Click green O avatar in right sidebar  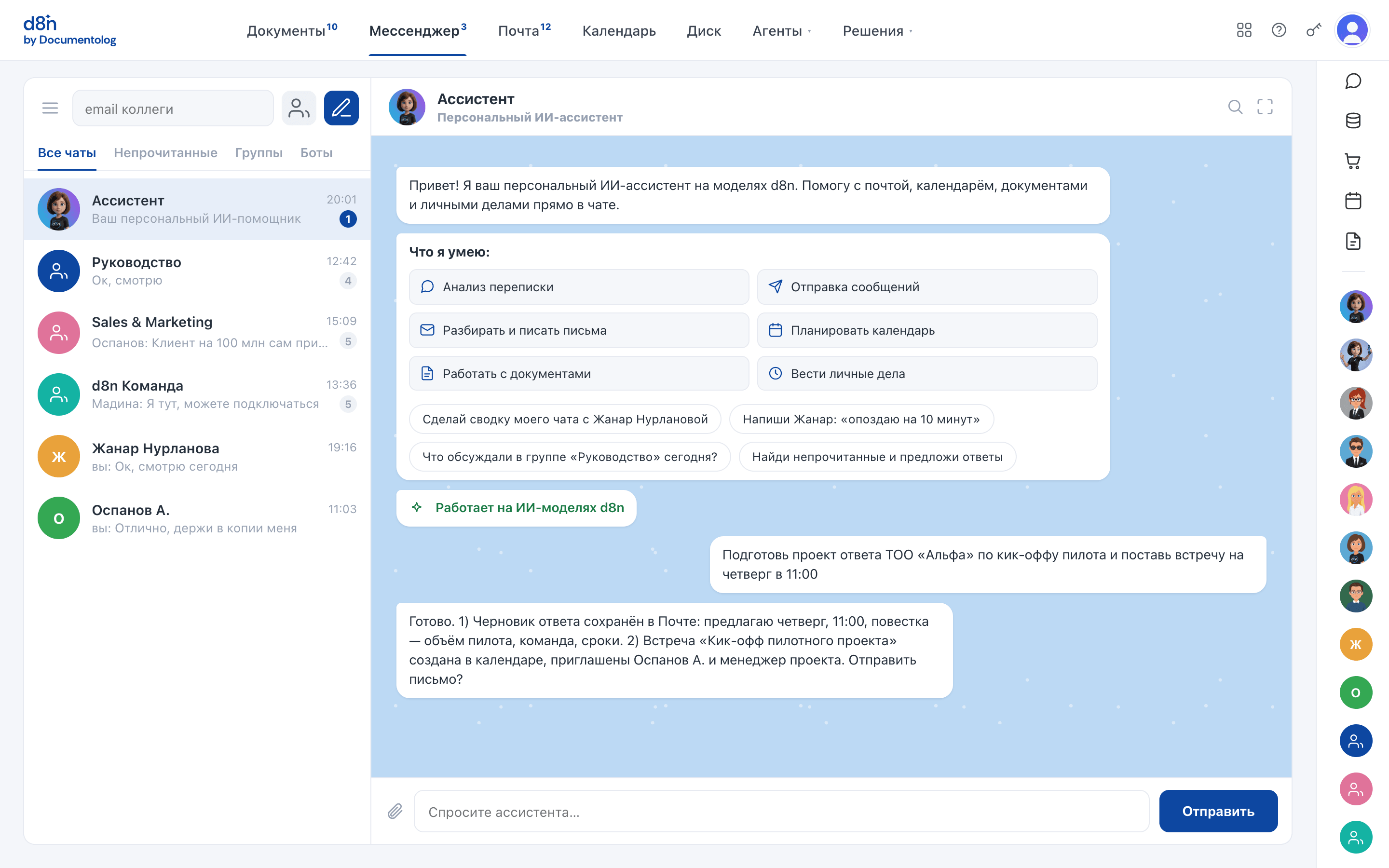1356,692
